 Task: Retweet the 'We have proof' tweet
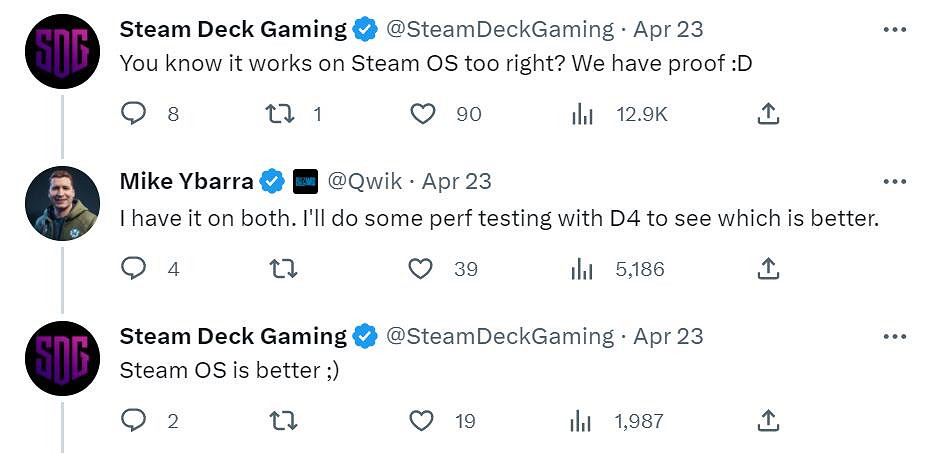click(281, 115)
